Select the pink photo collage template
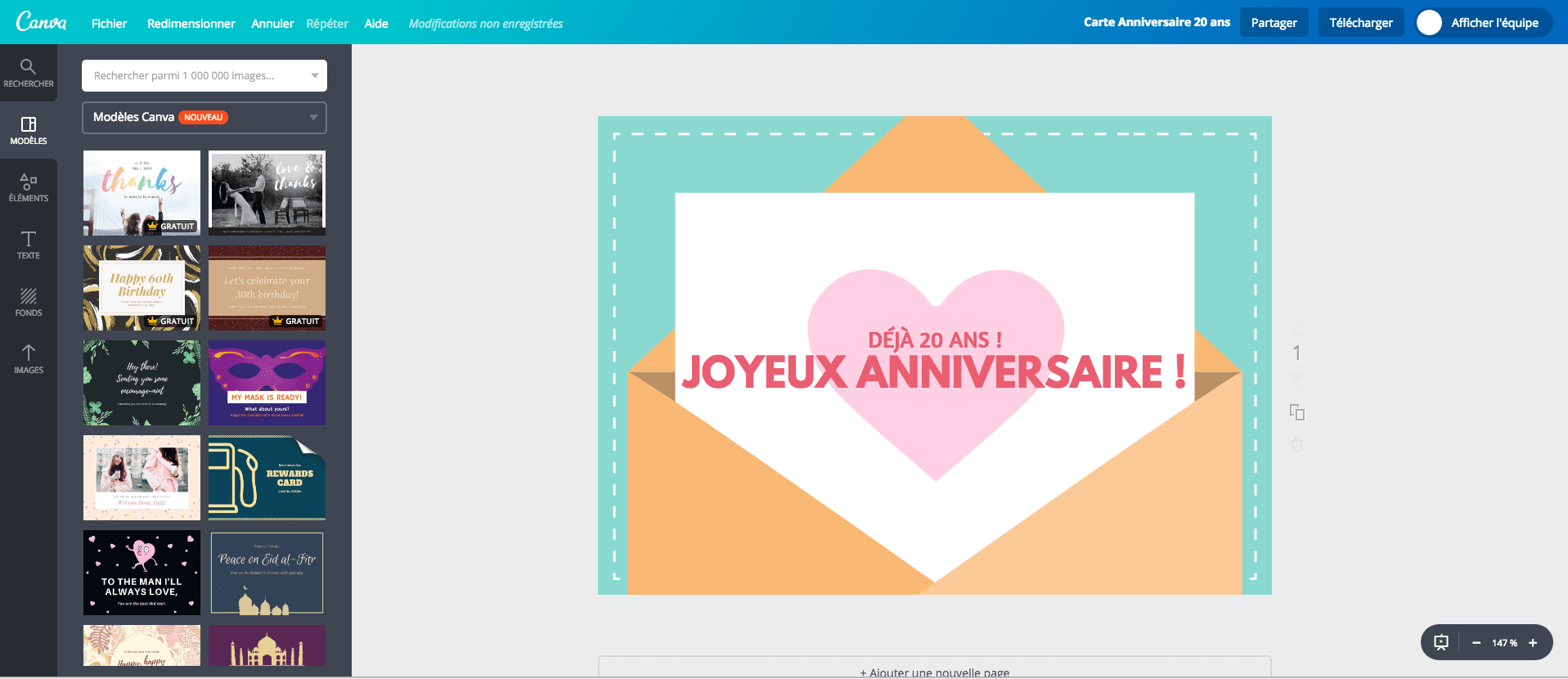 pyautogui.click(x=142, y=478)
